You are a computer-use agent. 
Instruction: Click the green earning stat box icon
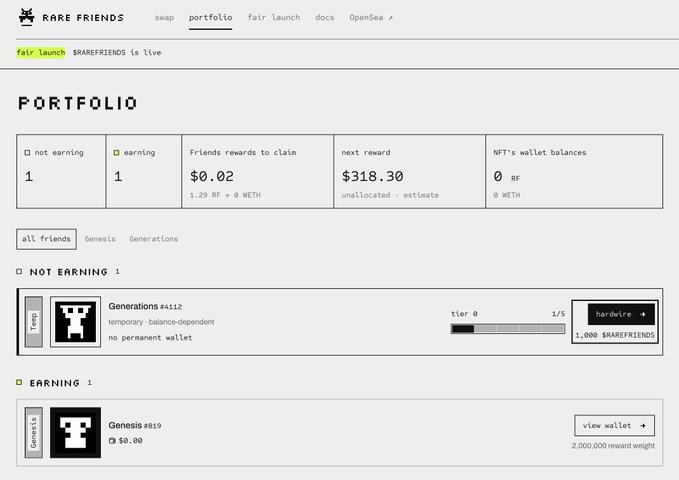[x=116, y=152]
